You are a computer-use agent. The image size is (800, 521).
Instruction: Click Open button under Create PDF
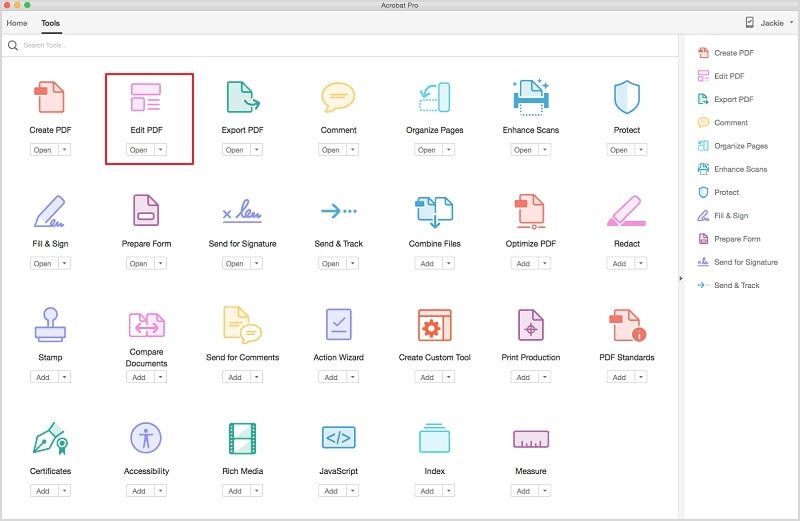[x=43, y=150]
